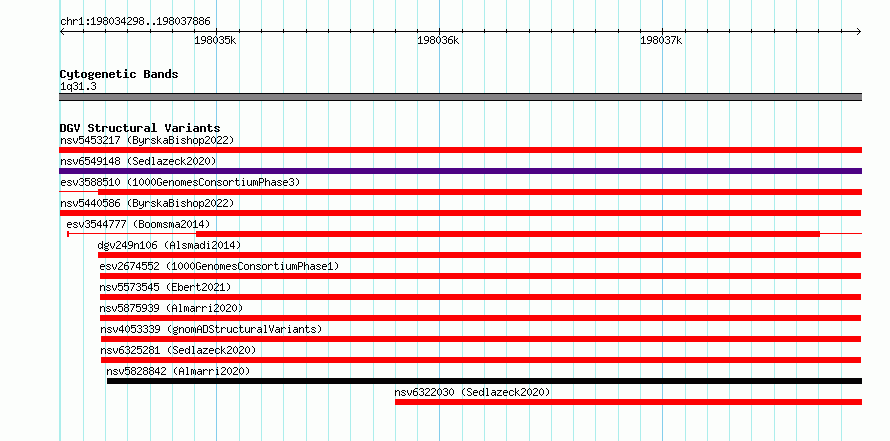Click the nsv5828842 (Almarri2020) label
This screenshot has height=441, width=890.
[178, 371]
